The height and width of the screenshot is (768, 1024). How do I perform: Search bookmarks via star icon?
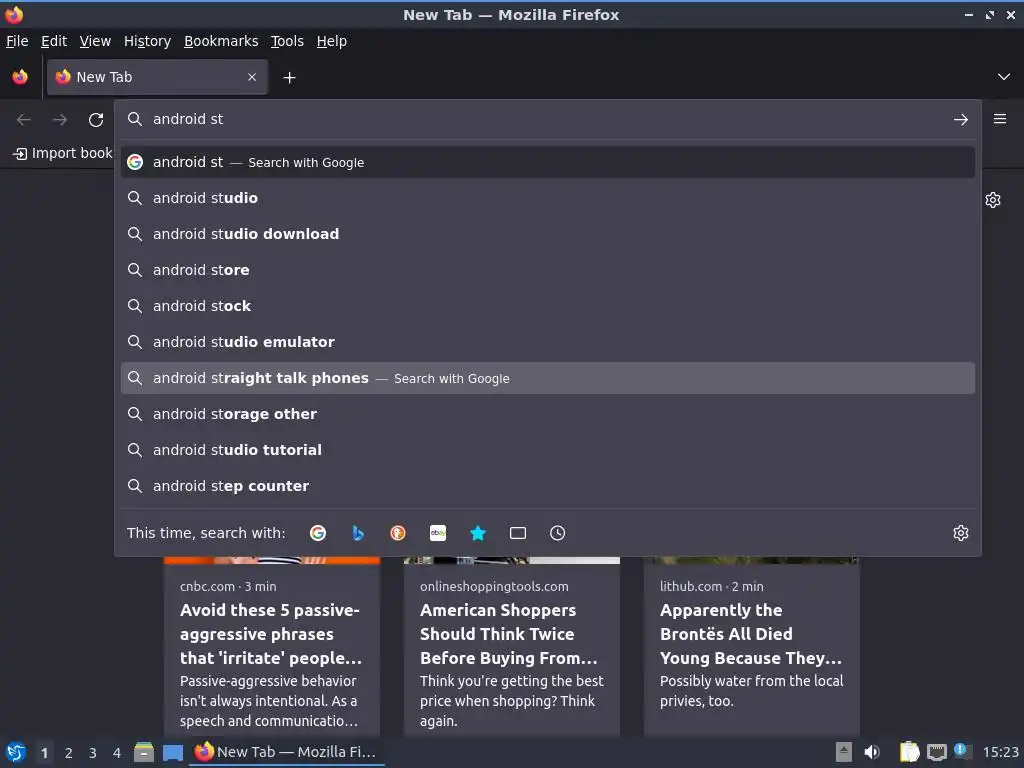coord(478,533)
